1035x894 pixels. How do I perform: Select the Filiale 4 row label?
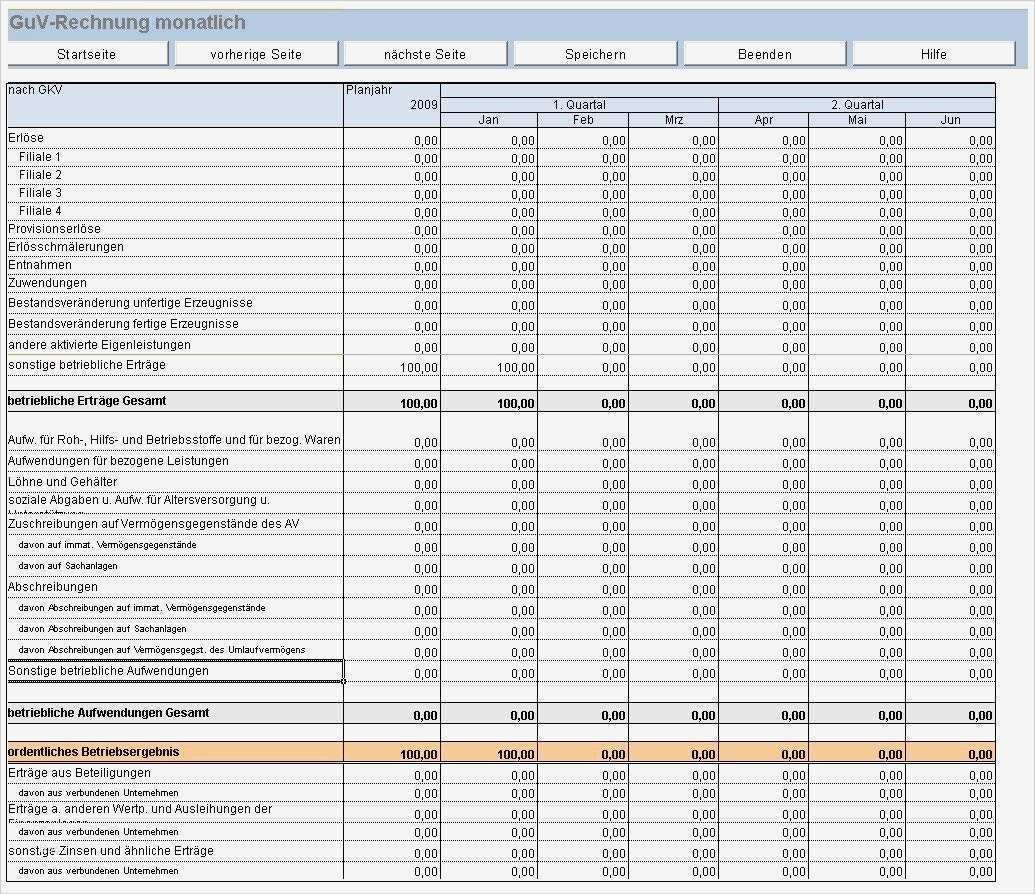click(x=40, y=211)
